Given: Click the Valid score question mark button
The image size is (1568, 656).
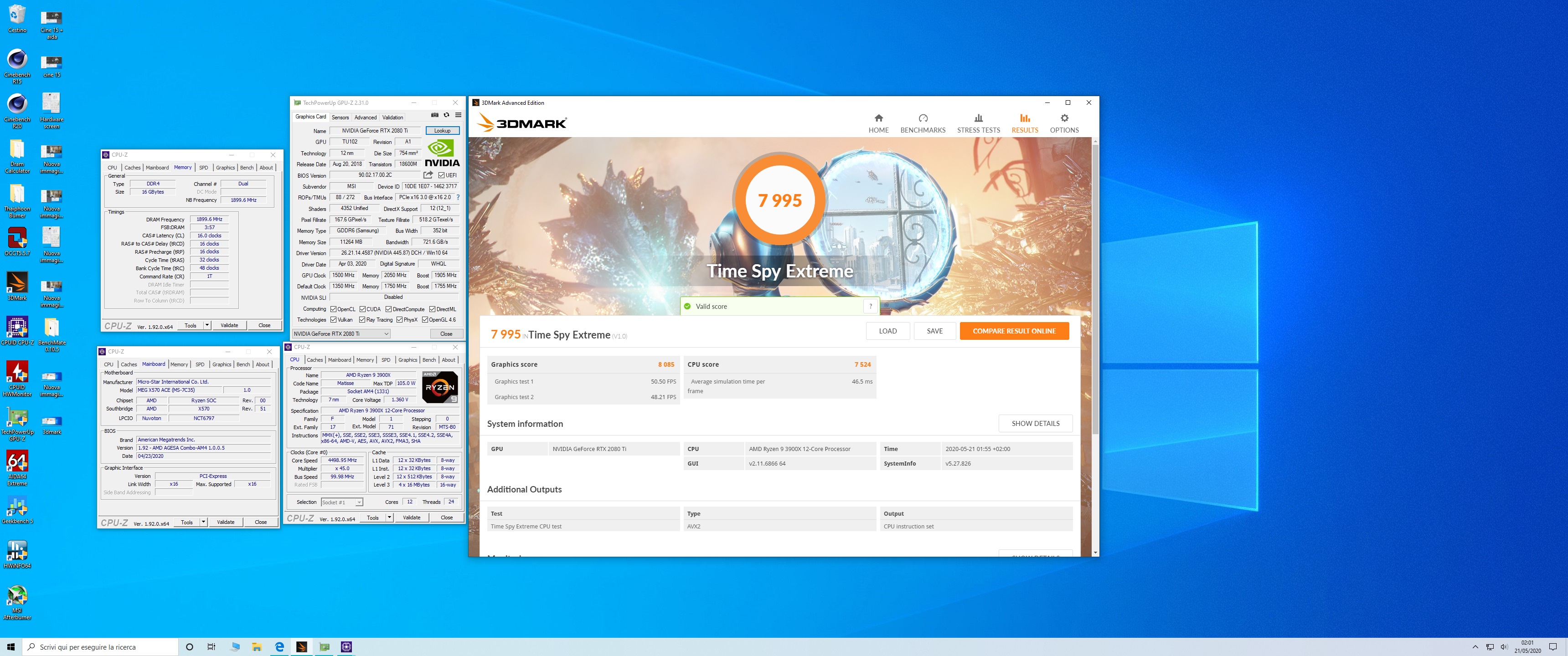Looking at the screenshot, I should (871, 306).
